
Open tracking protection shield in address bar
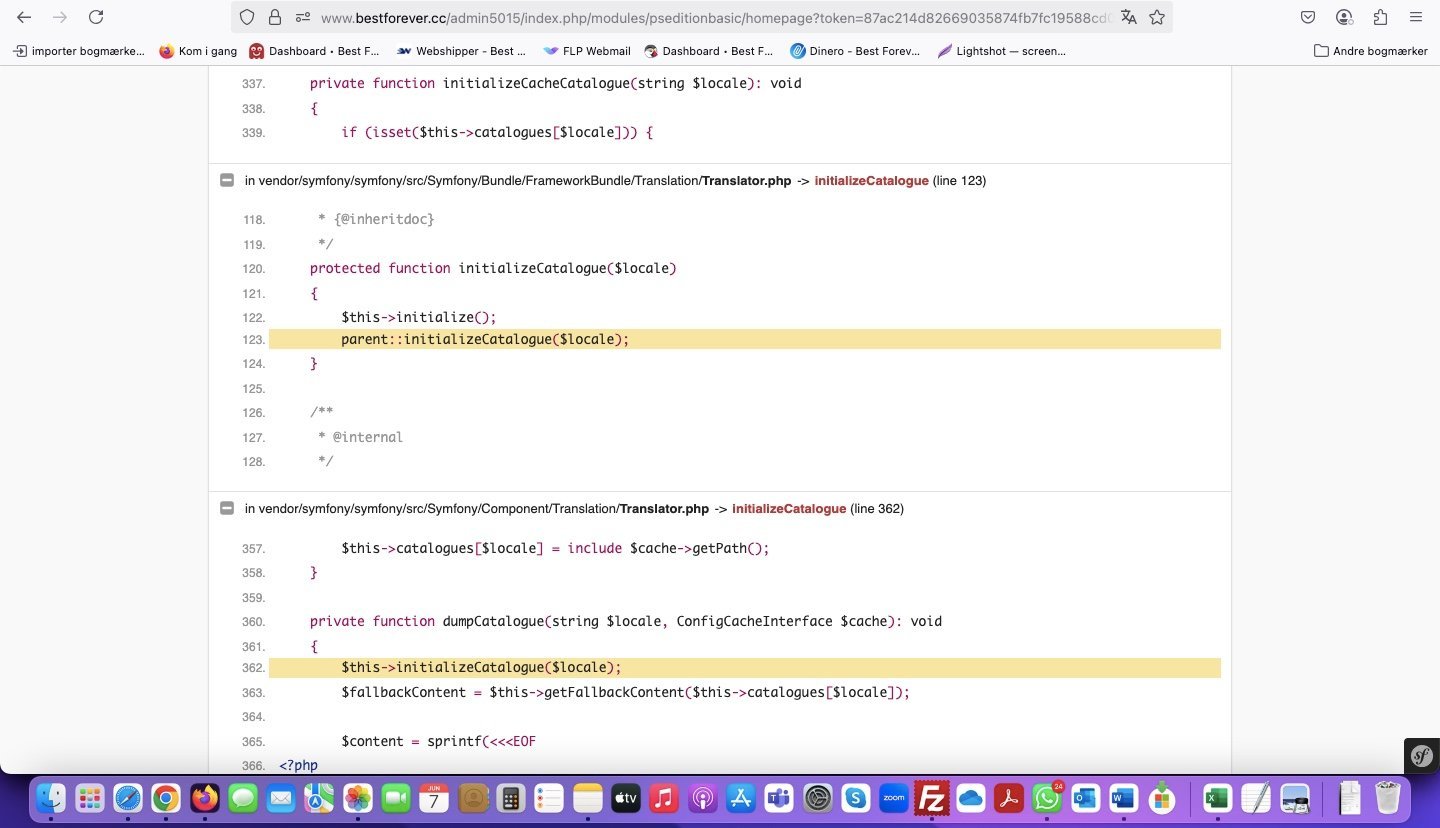click(x=247, y=17)
